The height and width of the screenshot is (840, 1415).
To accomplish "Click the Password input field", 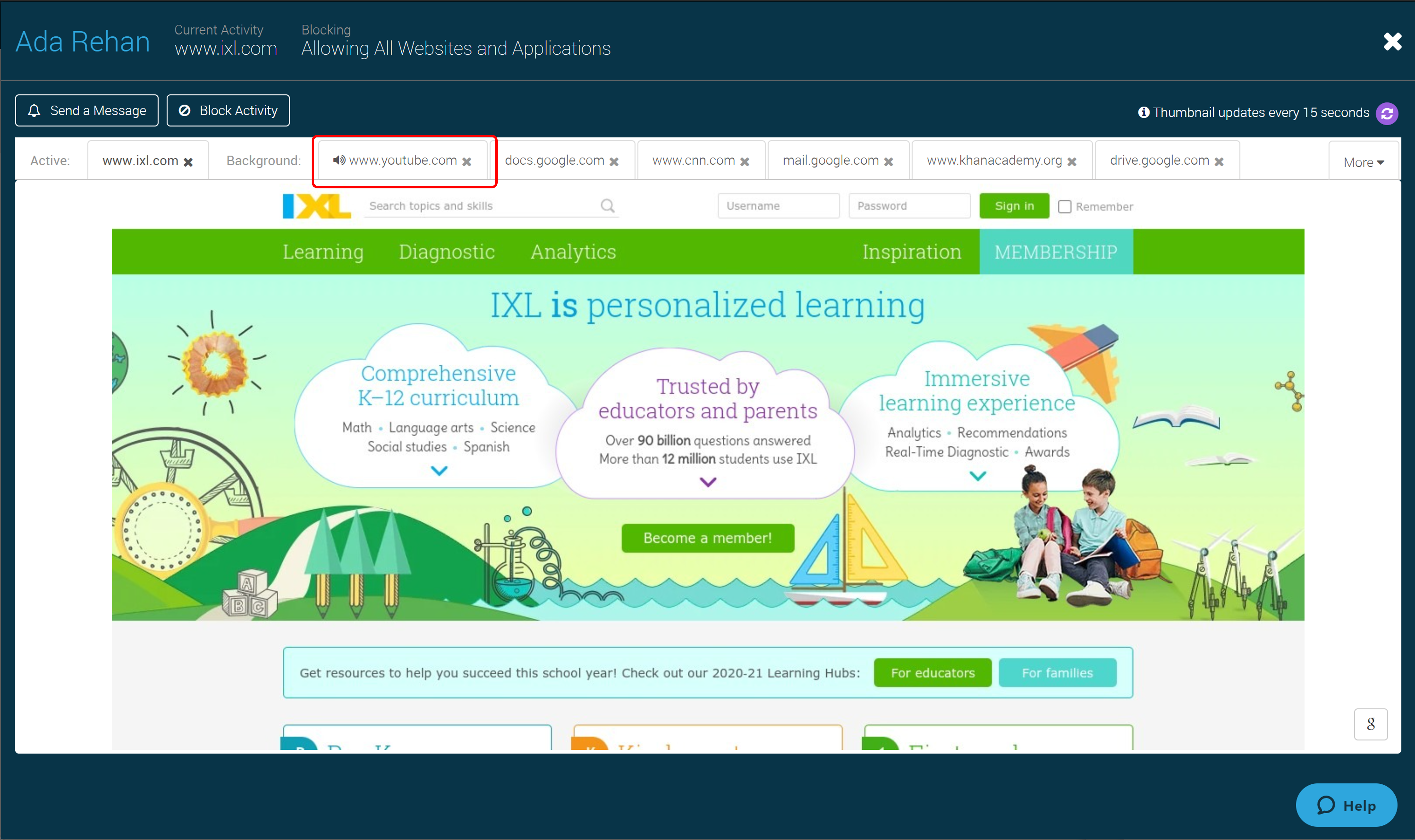I will click(x=909, y=206).
